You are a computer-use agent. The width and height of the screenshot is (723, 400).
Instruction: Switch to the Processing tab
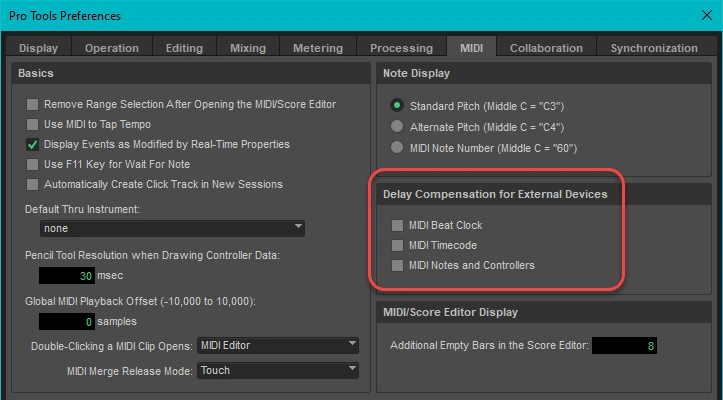tap(401, 48)
